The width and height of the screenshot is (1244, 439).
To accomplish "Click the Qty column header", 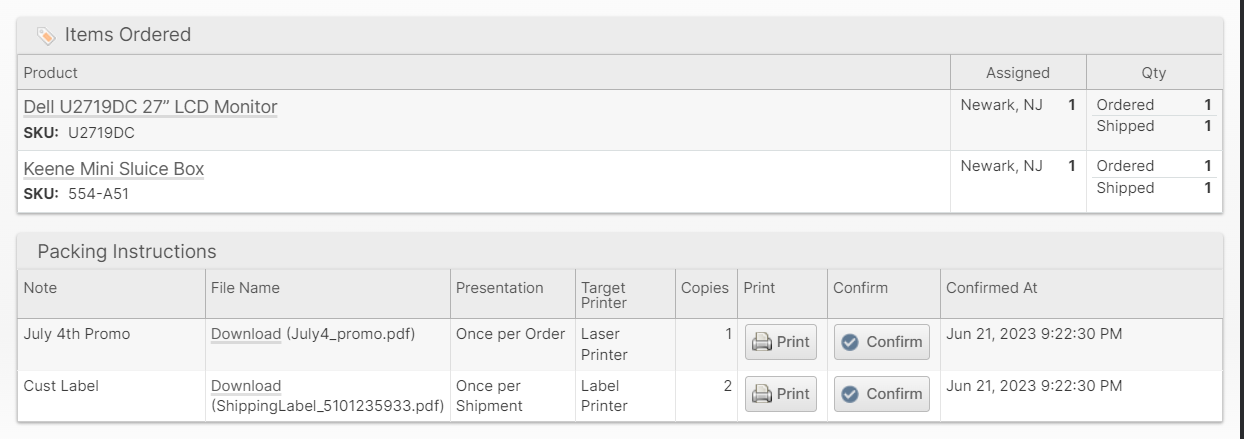I will (x=1153, y=73).
